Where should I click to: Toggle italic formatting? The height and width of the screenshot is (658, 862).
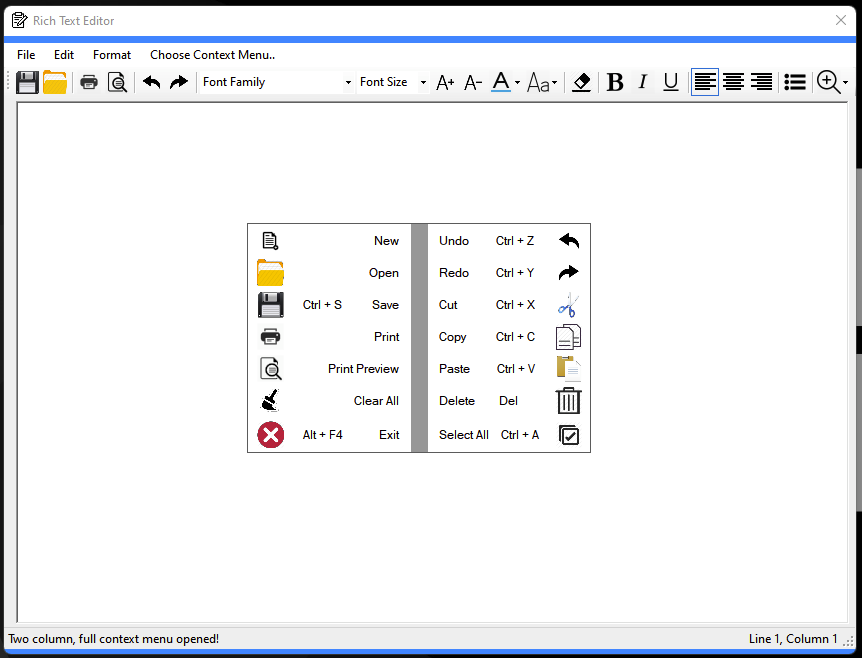click(643, 82)
